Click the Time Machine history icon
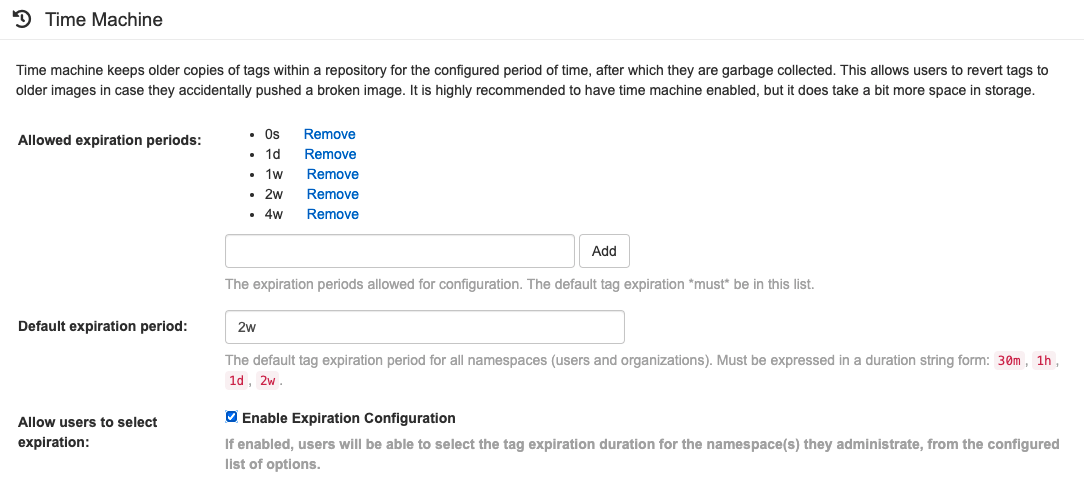Screen dimensions: 1084x488 [x=21, y=19]
